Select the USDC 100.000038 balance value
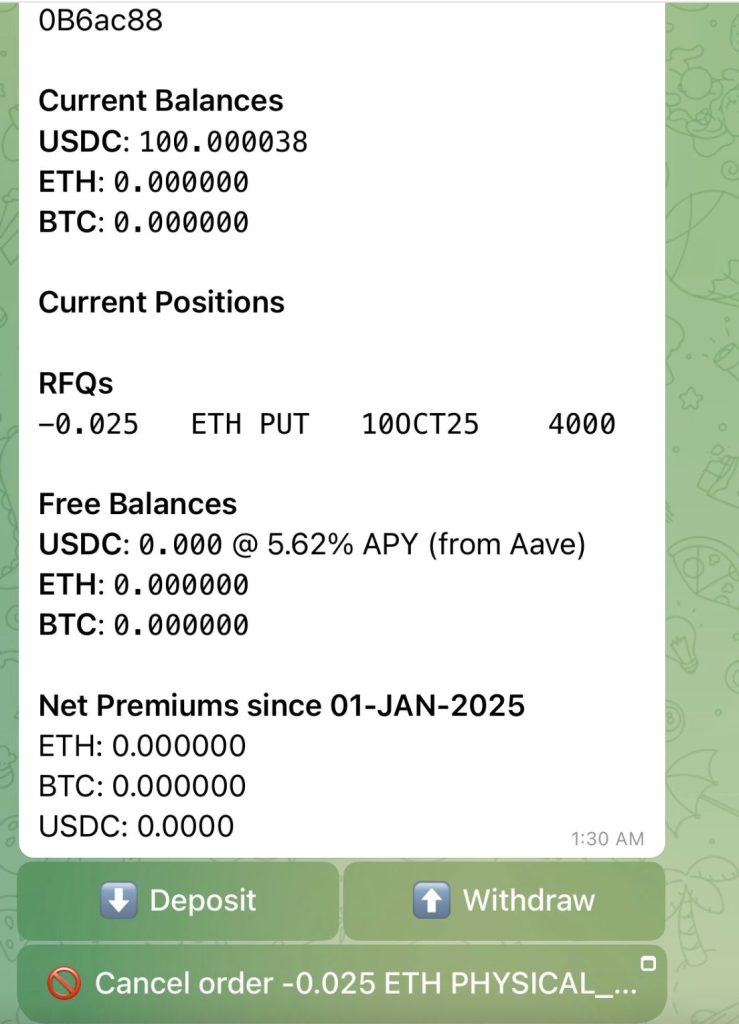Screen dimensions: 739x1024 pos(223,142)
